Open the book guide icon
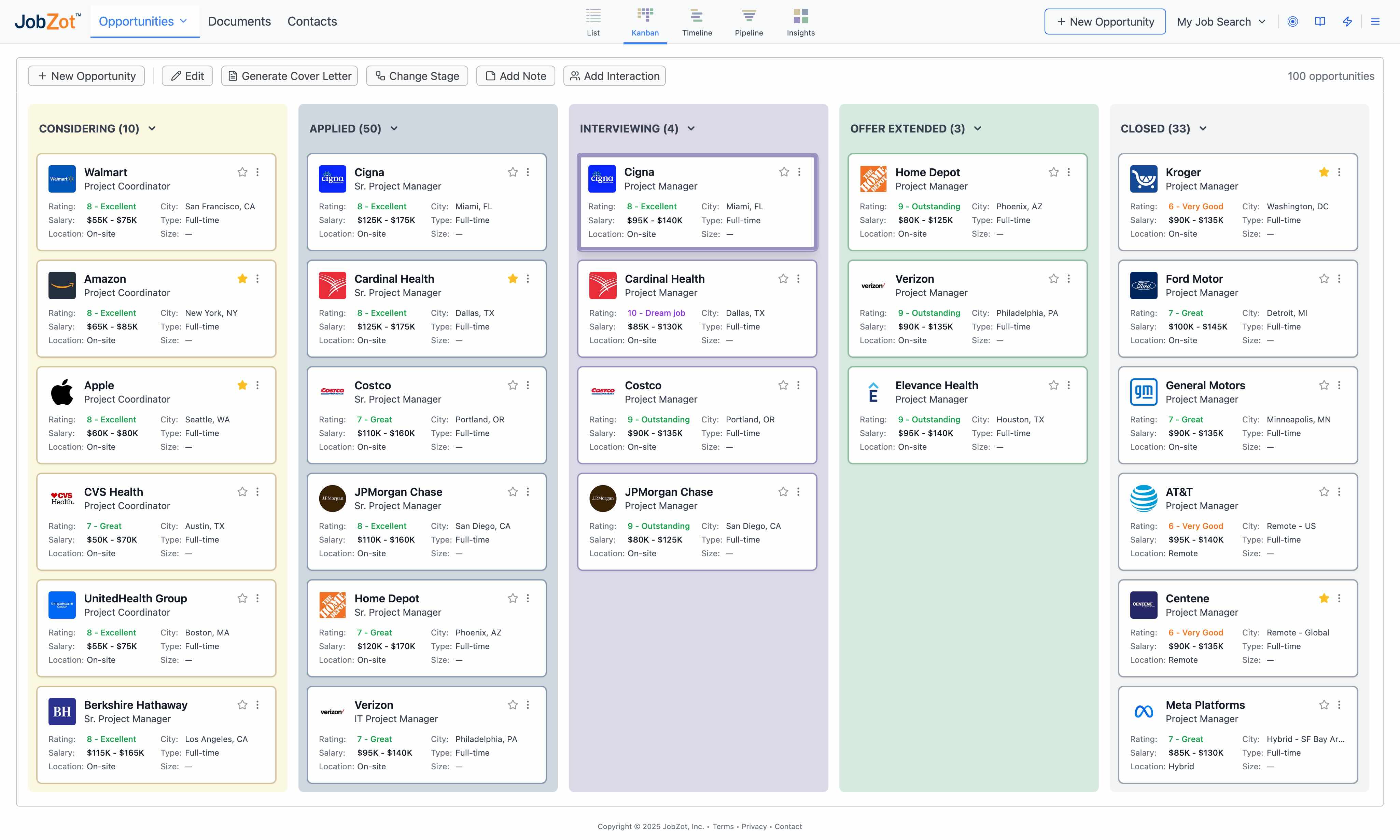The width and height of the screenshot is (1400, 840). [1320, 22]
